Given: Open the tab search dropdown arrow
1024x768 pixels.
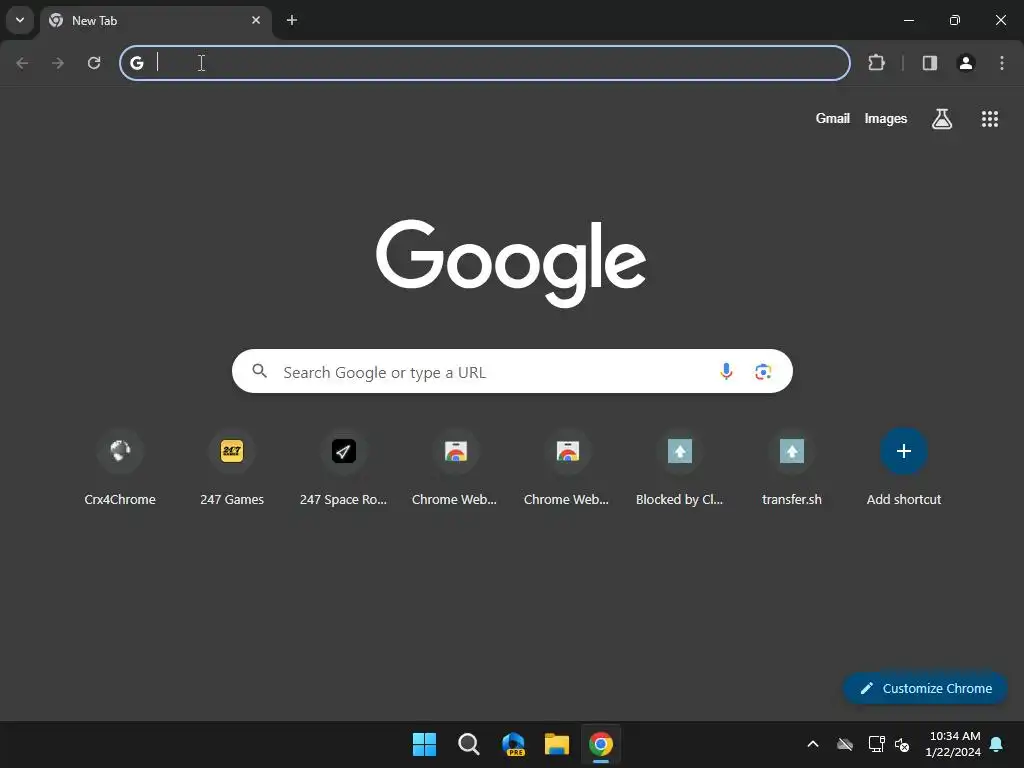Looking at the screenshot, I should (x=20, y=20).
